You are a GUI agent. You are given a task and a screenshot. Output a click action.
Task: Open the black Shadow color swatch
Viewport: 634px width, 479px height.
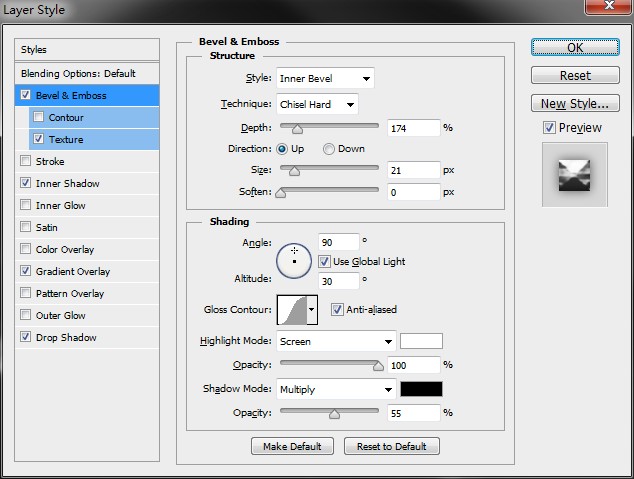click(421, 389)
